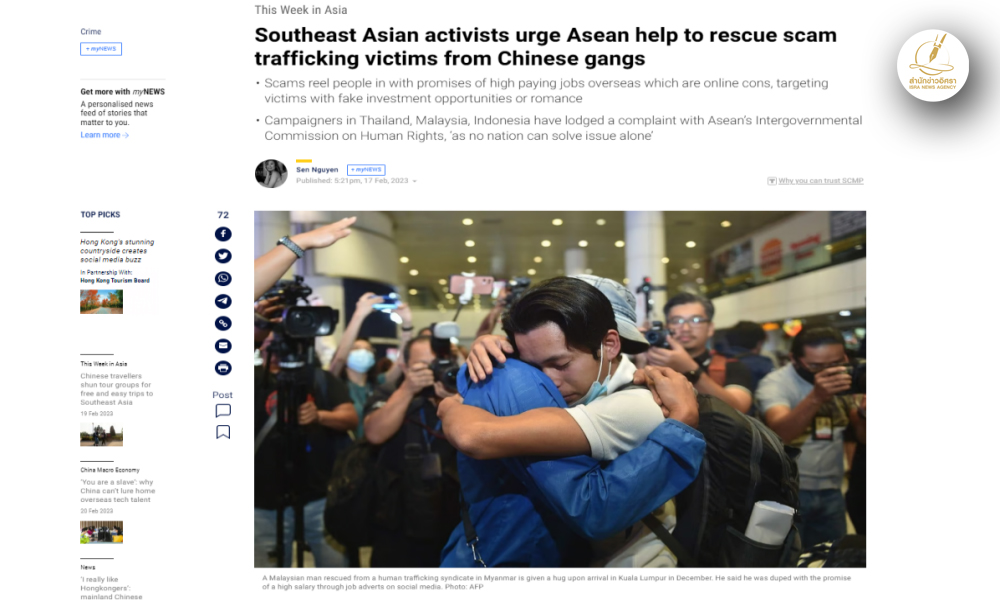Select Crime topic label
Image resolution: width=1000 pixels, height=600 pixels.
(x=91, y=31)
